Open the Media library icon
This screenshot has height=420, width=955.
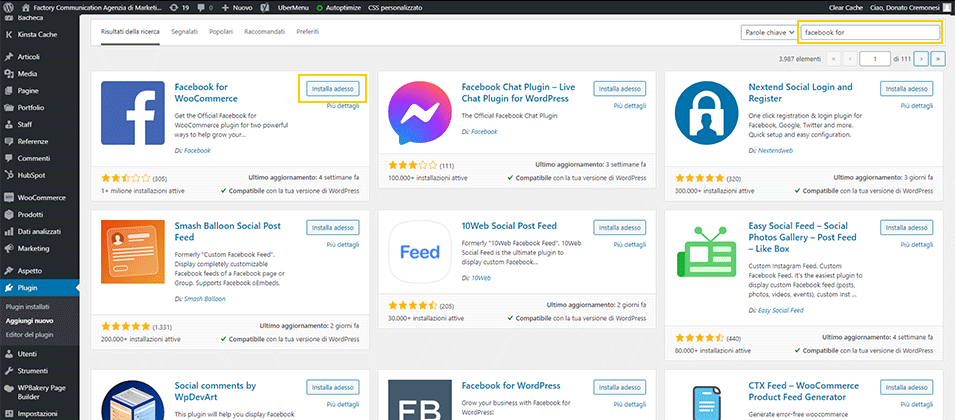[9, 74]
